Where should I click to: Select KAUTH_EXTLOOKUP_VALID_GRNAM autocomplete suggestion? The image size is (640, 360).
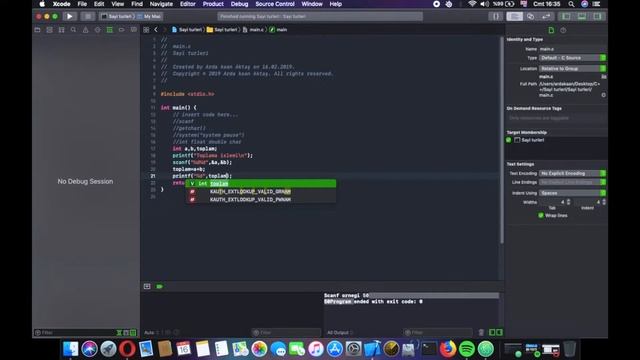(x=261, y=191)
